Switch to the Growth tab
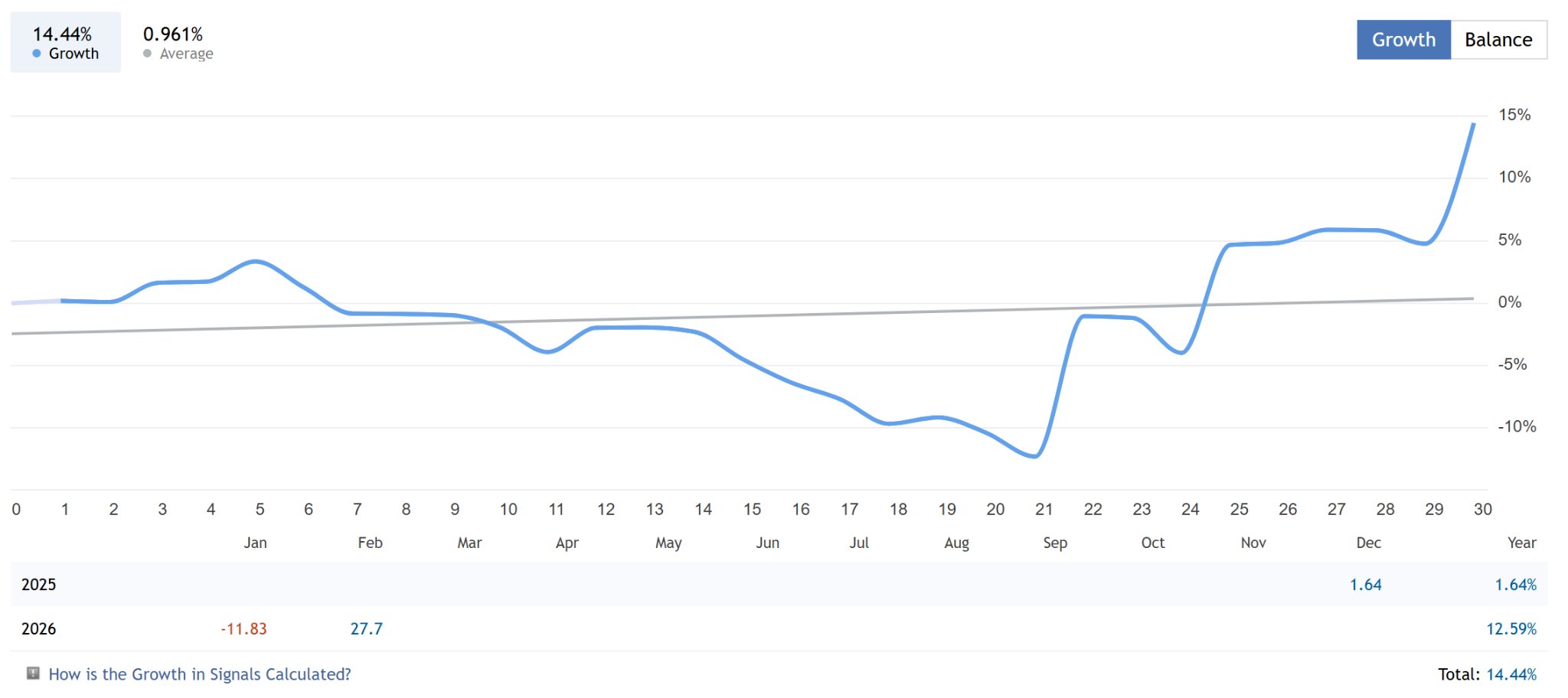 (1403, 40)
